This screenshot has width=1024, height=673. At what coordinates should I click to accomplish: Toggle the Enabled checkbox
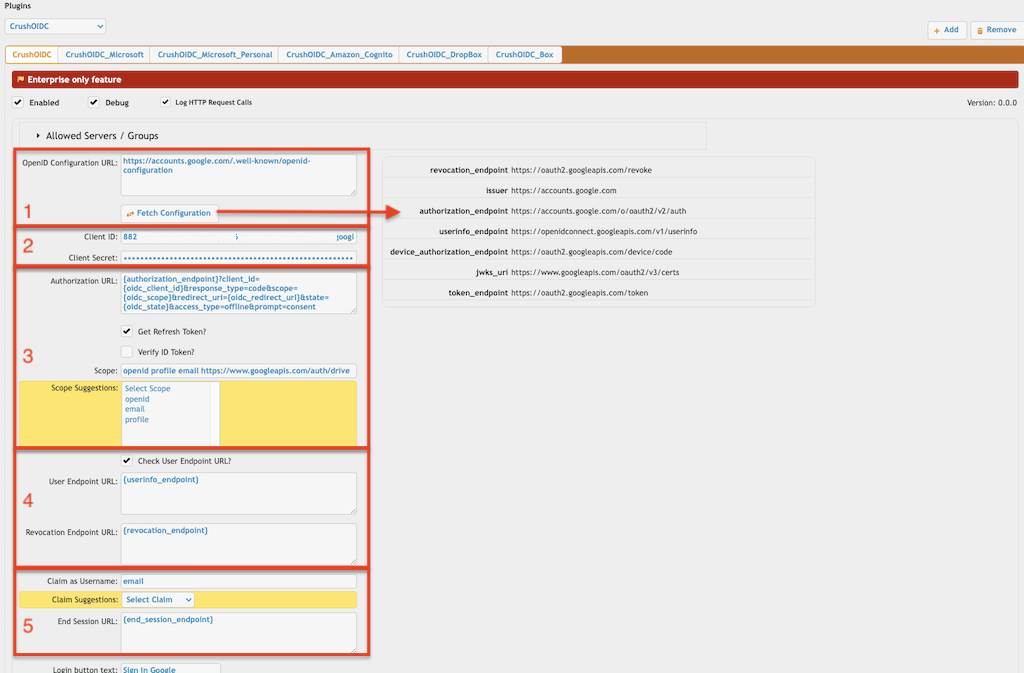tap(18, 102)
